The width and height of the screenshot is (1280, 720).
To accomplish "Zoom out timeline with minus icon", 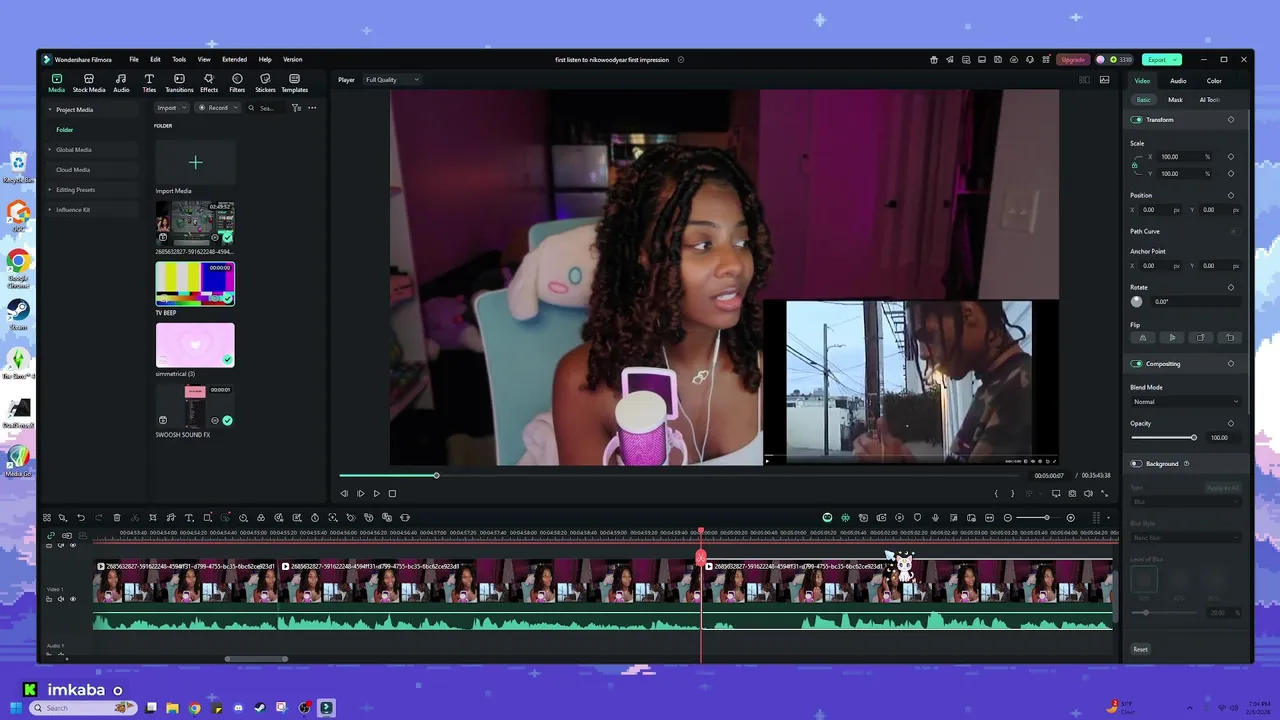I will [1008, 518].
